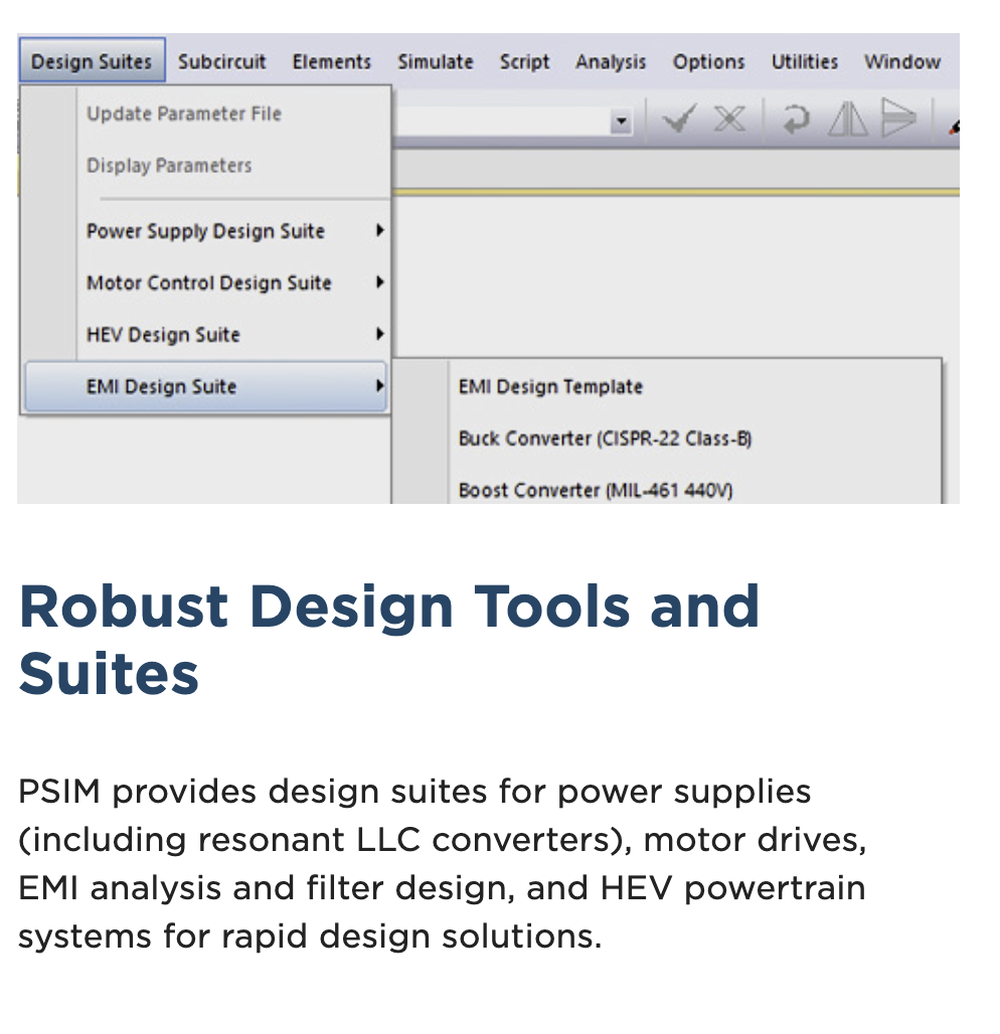
Task: Choose Update Parameter File menu entry
Action: (206, 113)
